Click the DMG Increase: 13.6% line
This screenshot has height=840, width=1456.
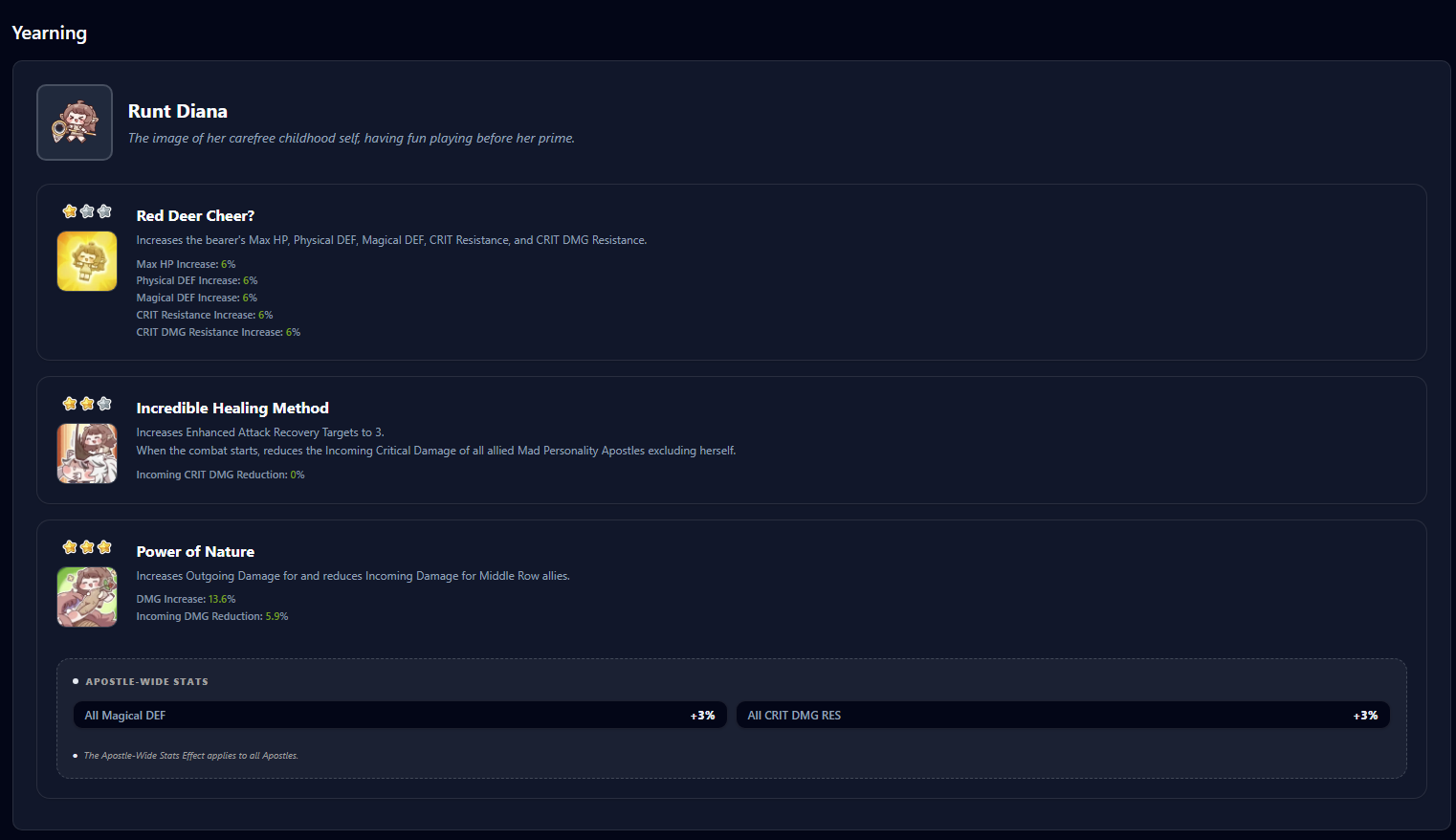tap(186, 599)
